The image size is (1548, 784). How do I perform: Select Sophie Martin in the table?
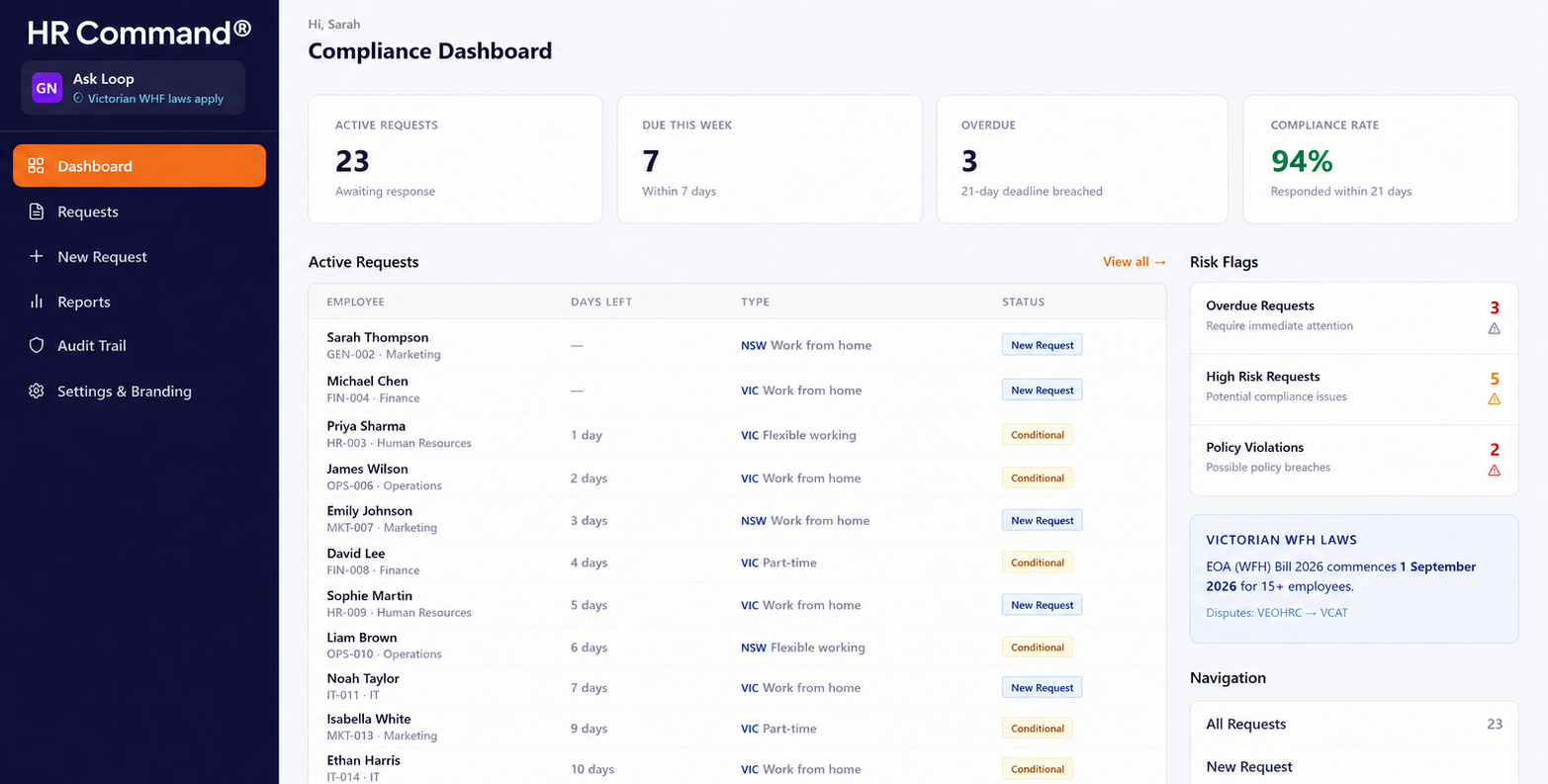[737, 605]
